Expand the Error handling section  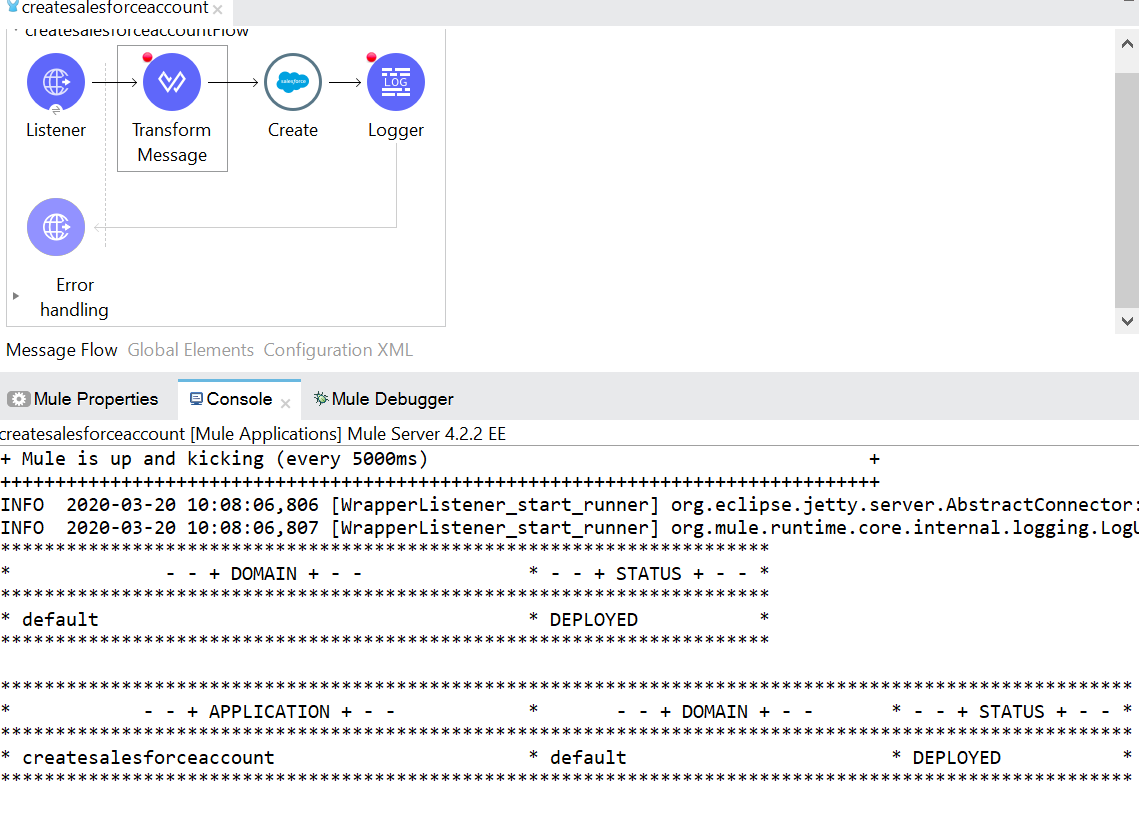pyautogui.click(x=15, y=296)
